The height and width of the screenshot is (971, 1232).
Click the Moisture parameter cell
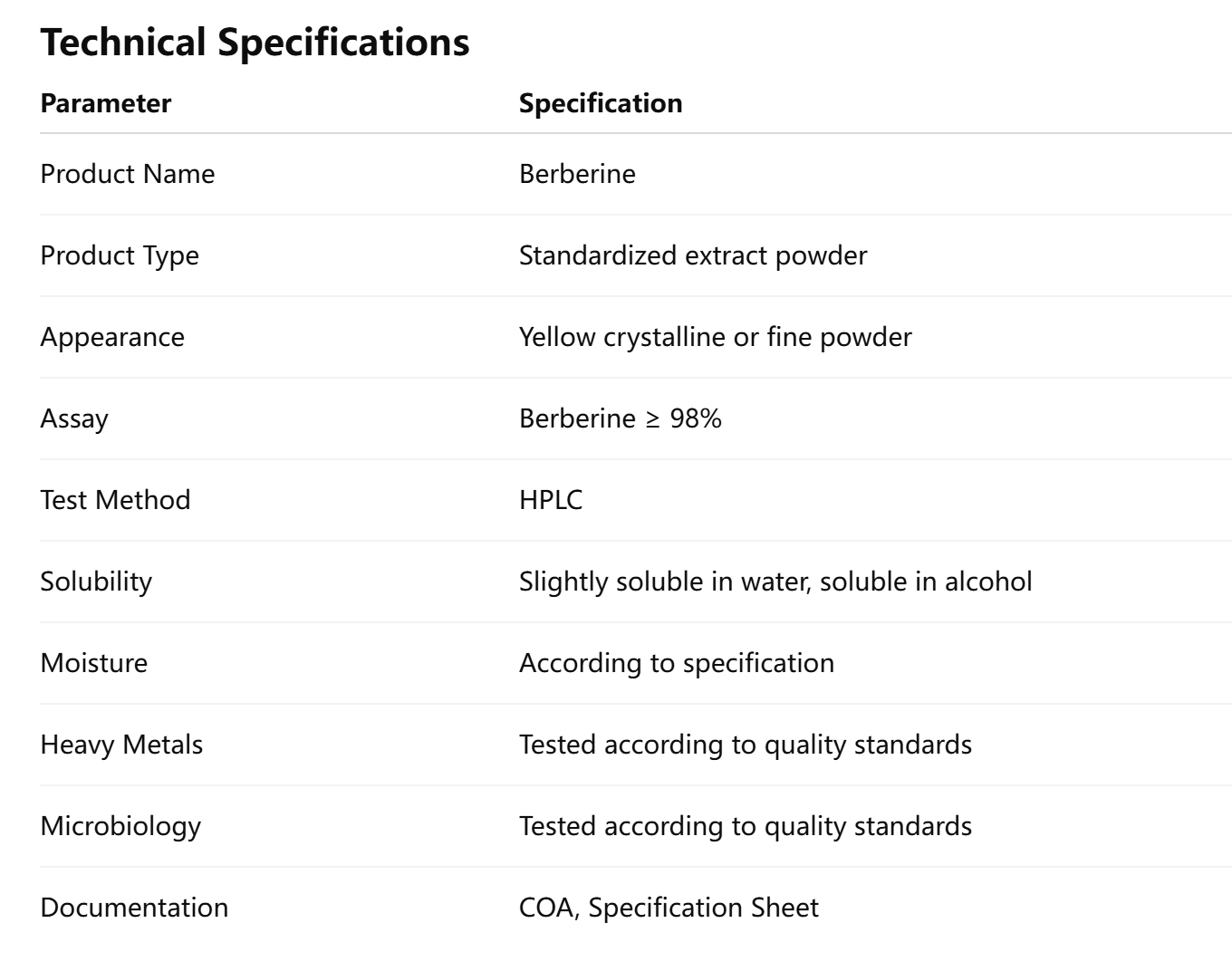(x=94, y=663)
